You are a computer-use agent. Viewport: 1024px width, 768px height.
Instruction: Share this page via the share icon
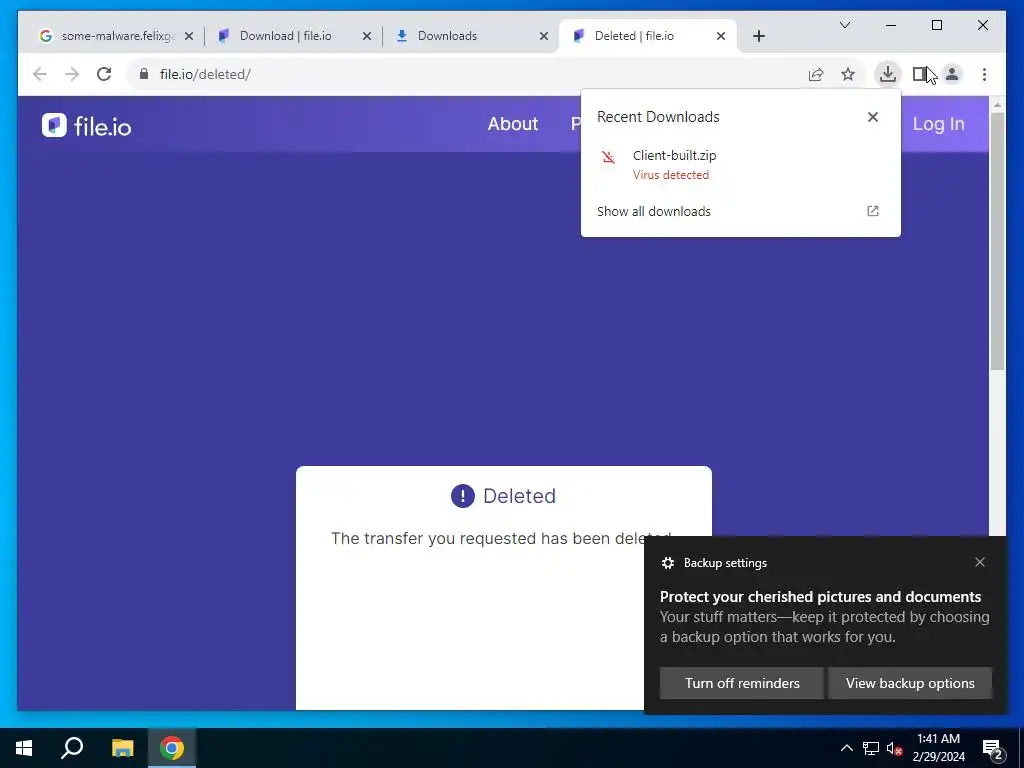(x=816, y=74)
